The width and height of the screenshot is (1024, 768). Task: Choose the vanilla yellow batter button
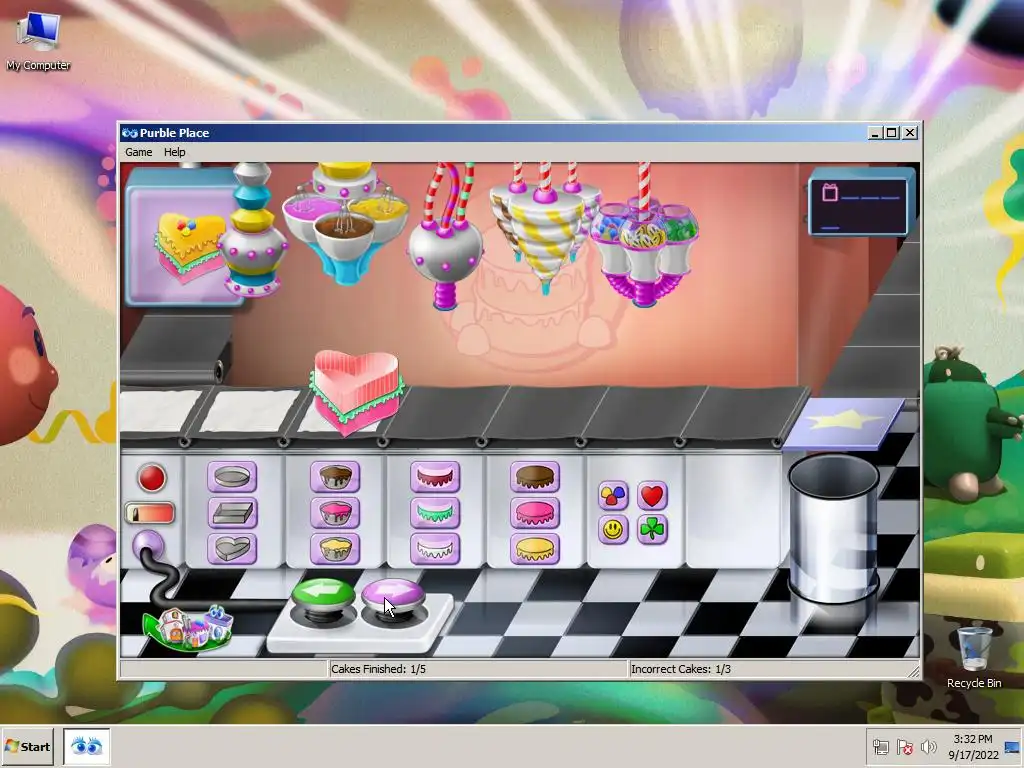tap(335, 549)
